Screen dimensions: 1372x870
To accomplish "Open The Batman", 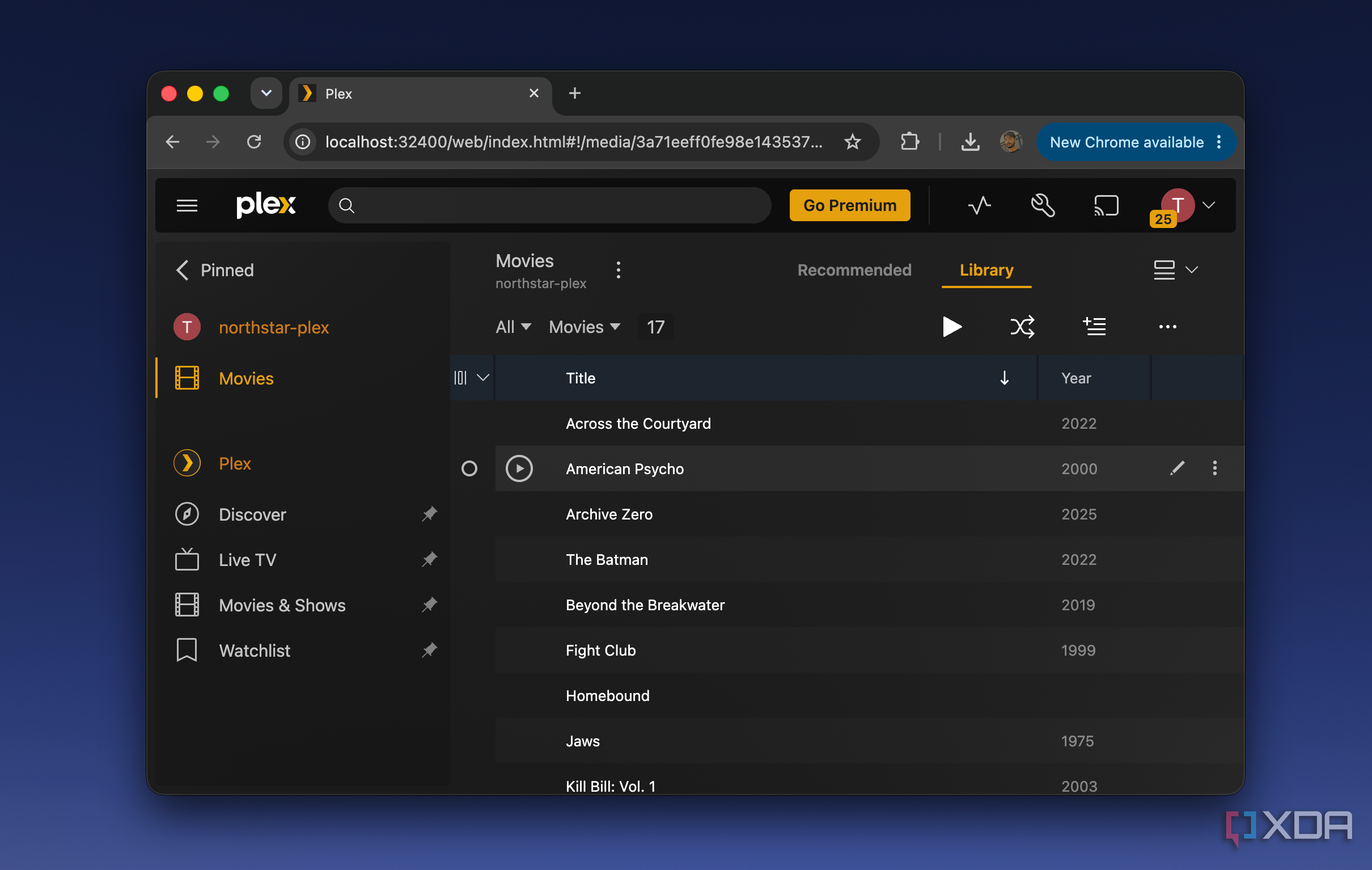I will click(607, 560).
